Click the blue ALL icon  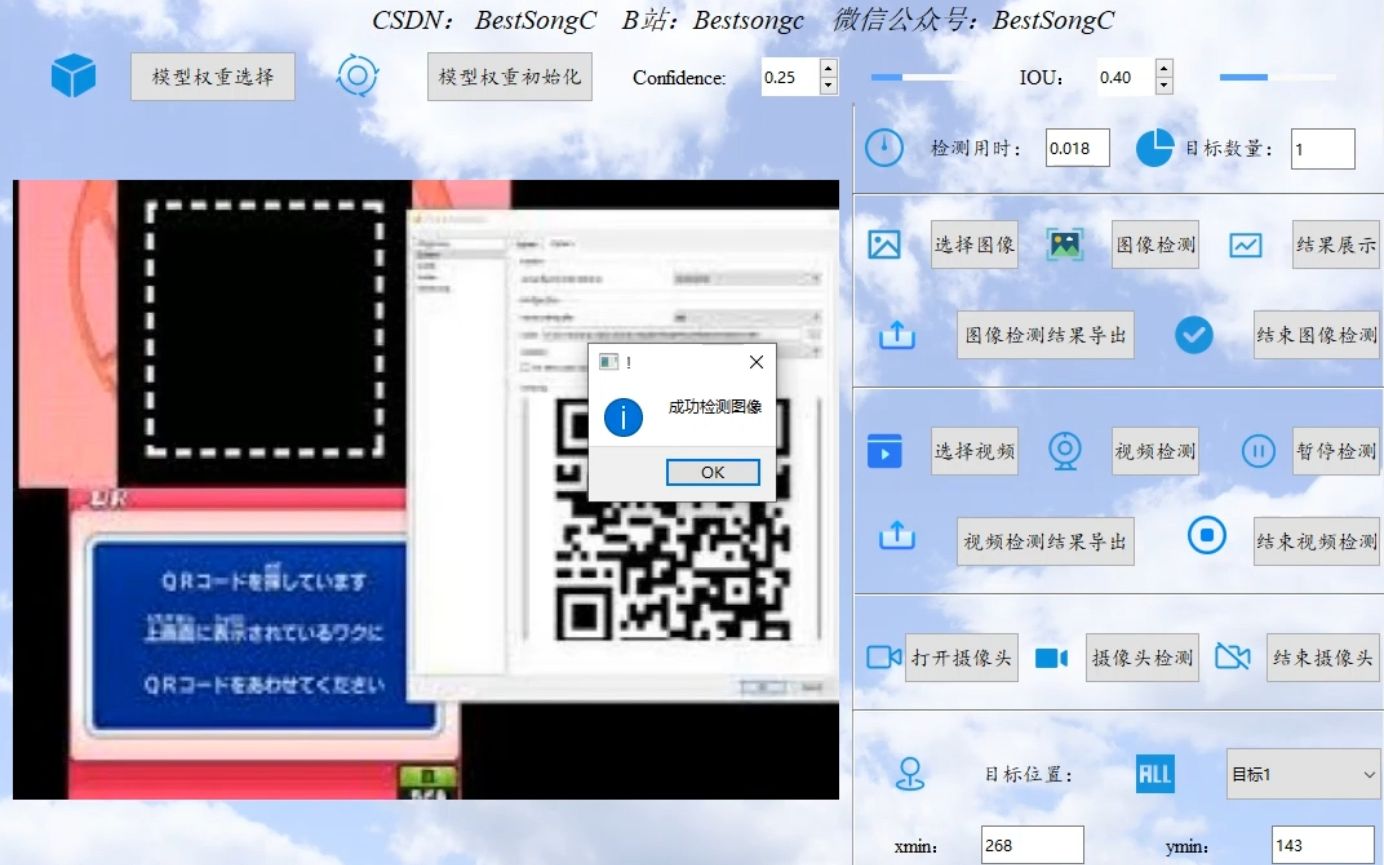tap(1155, 774)
